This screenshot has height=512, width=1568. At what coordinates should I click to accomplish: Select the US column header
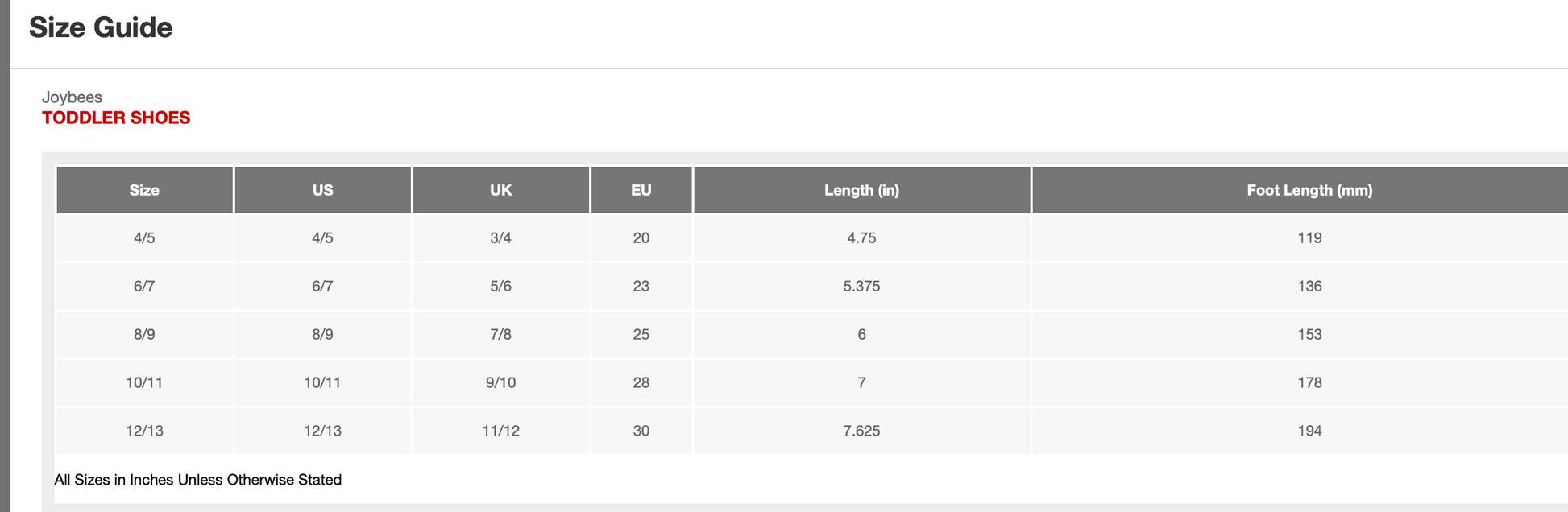pos(322,190)
